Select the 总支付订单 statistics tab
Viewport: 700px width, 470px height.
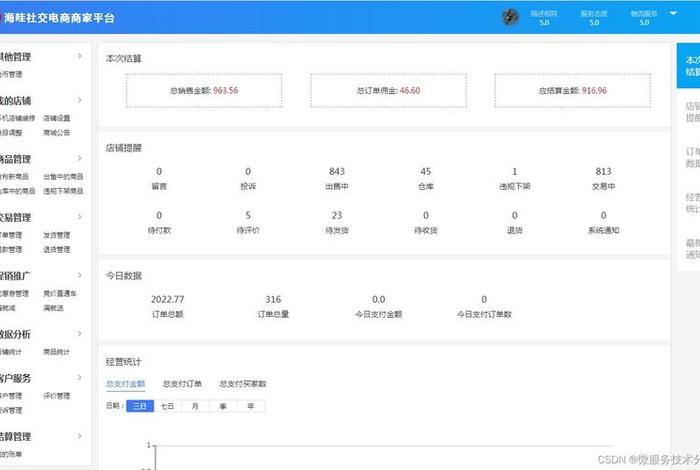point(182,384)
